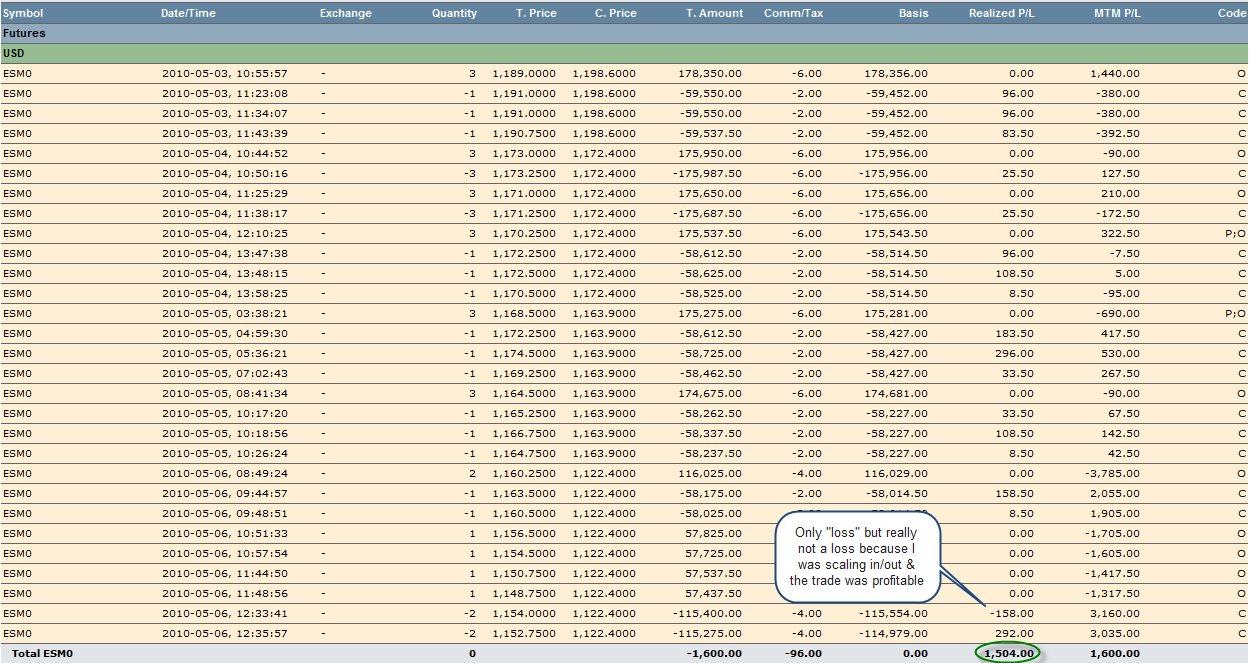Click timestamp 2010-05-05, 08:41:34

pos(225,393)
